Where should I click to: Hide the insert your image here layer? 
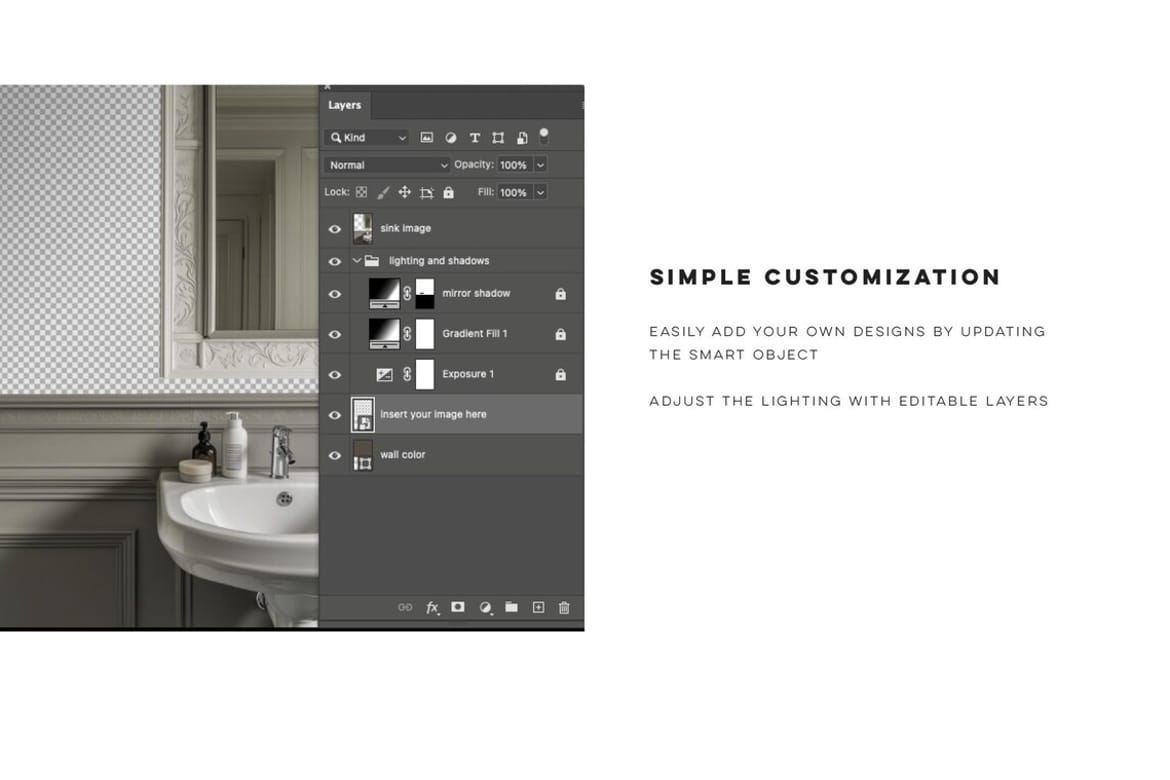pos(335,415)
